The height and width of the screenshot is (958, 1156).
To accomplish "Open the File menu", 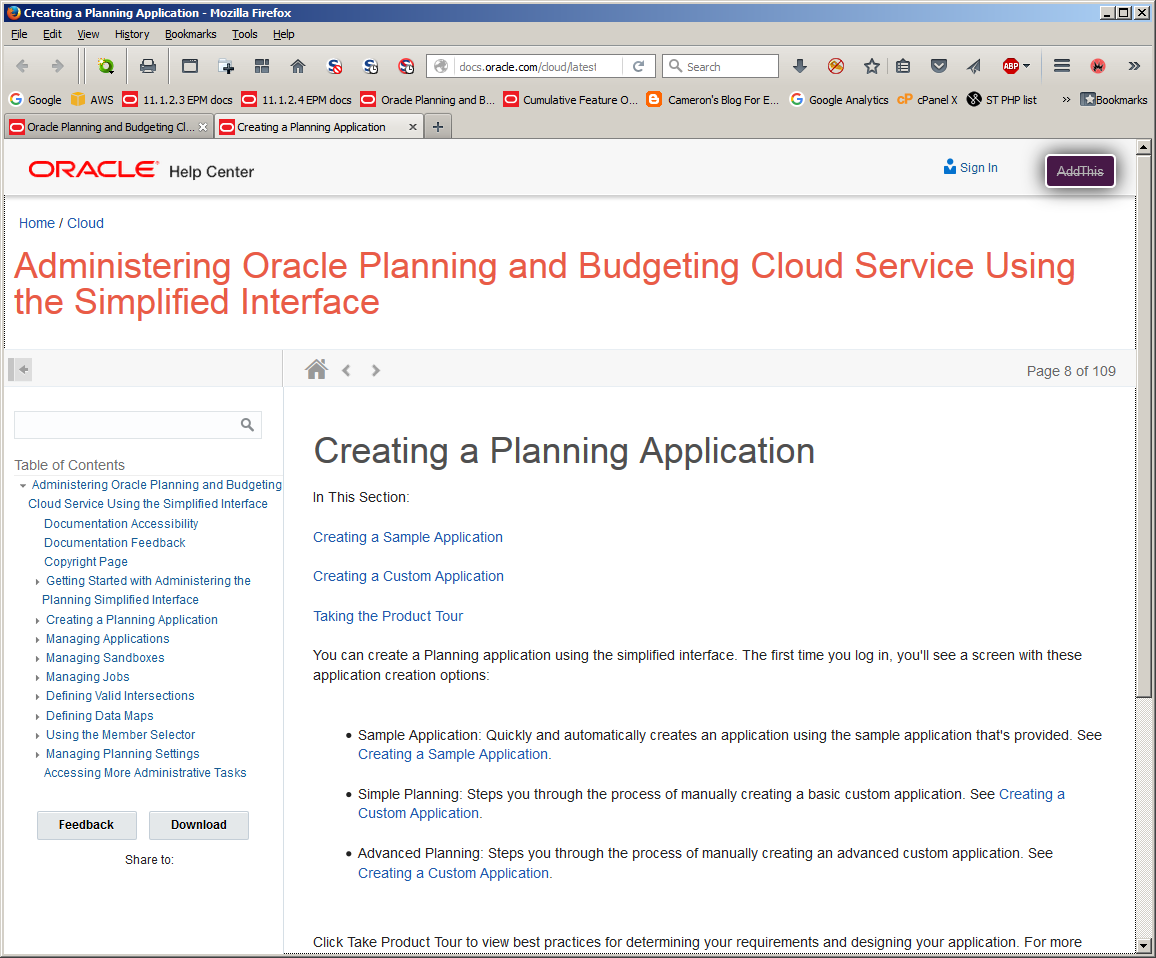I will coord(19,34).
